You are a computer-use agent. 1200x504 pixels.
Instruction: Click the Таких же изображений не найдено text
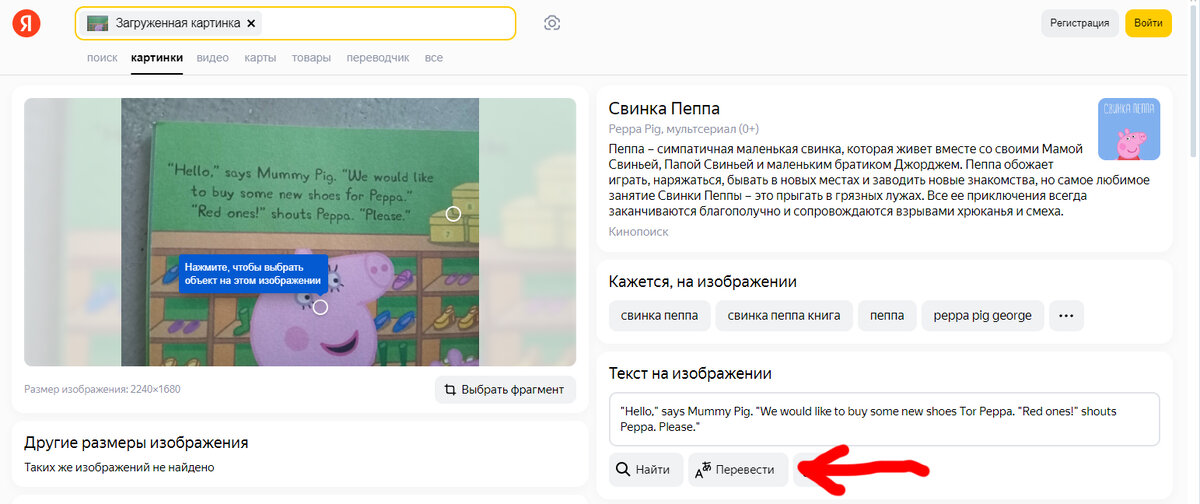[119, 467]
